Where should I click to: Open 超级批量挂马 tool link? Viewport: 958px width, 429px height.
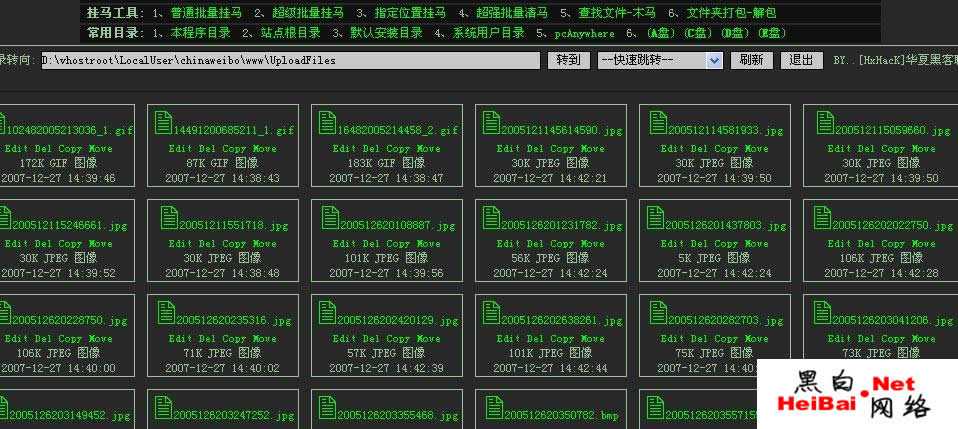click(x=308, y=12)
